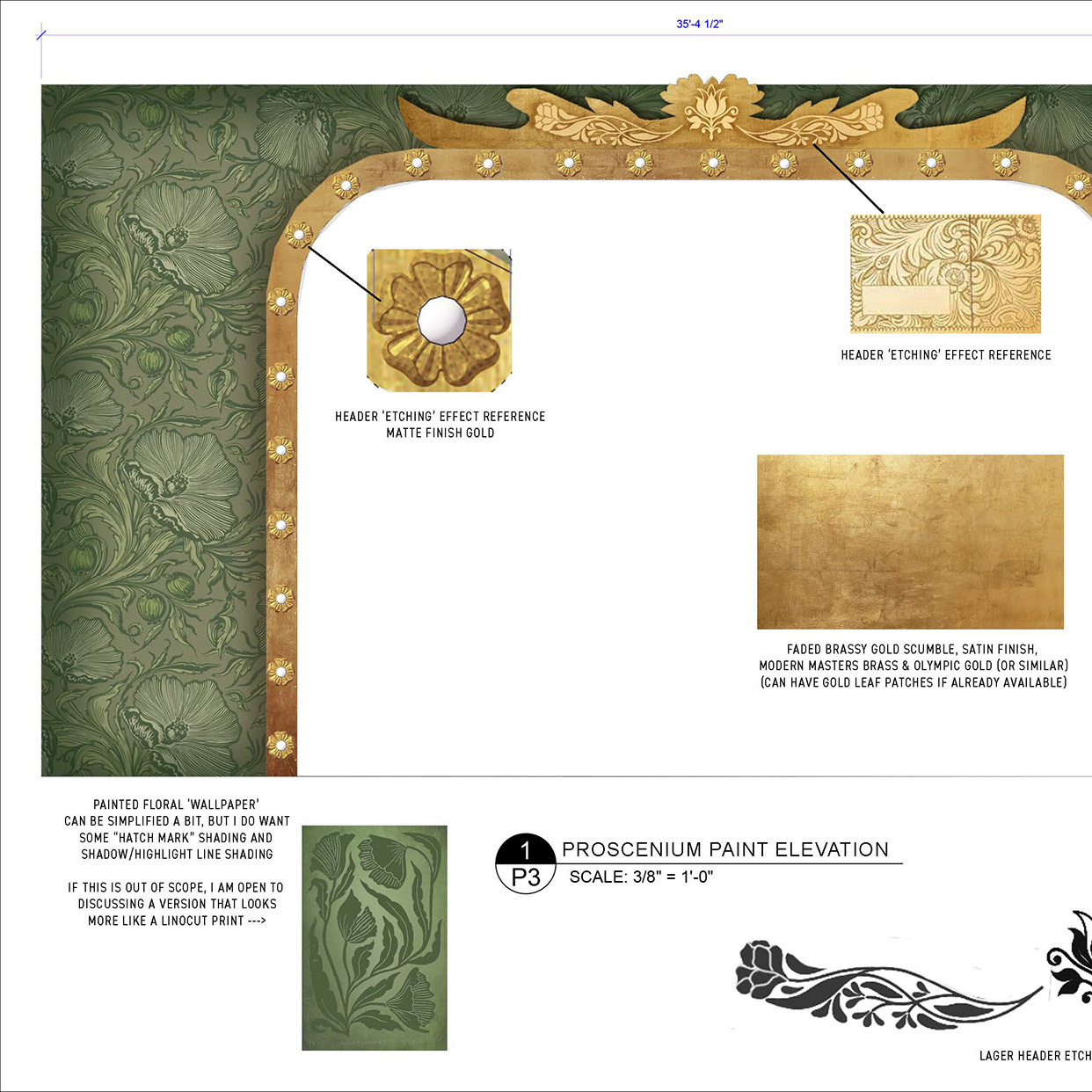This screenshot has height=1092, width=1092.
Task: Select the black floral scroll etch graphic
Action: click(888, 986)
